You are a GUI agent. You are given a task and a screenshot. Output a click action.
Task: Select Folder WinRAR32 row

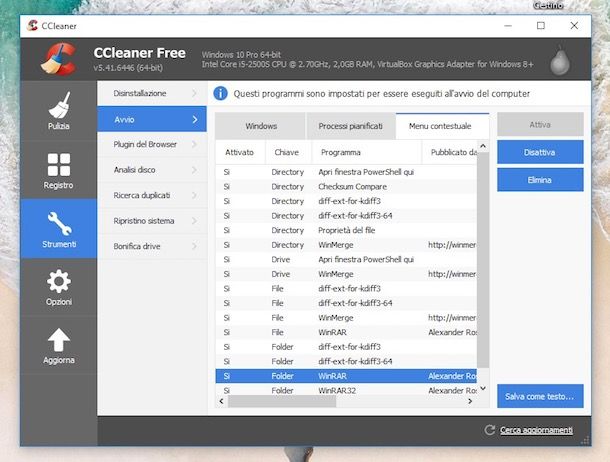[x=346, y=390]
